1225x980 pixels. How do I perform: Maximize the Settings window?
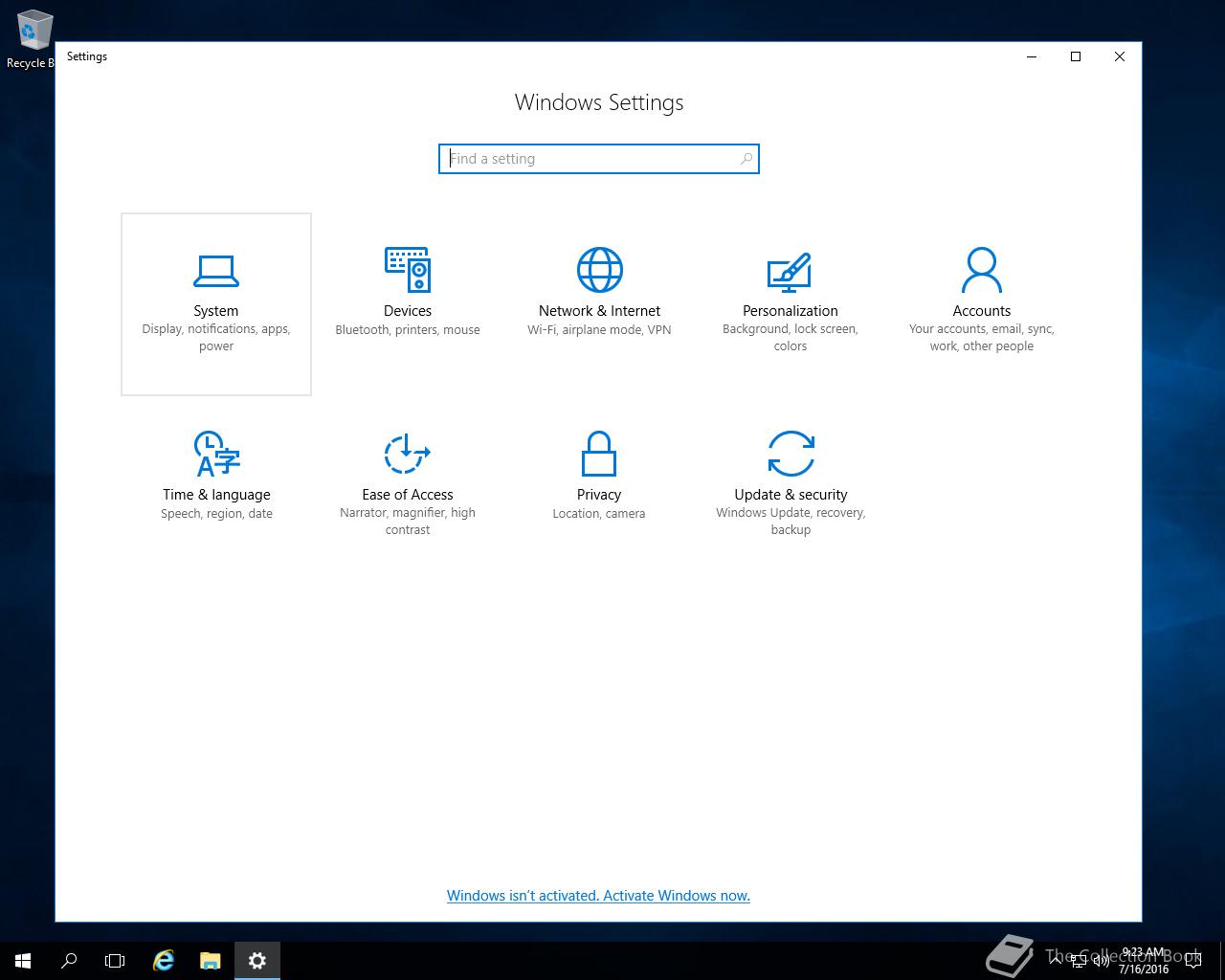1076,56
